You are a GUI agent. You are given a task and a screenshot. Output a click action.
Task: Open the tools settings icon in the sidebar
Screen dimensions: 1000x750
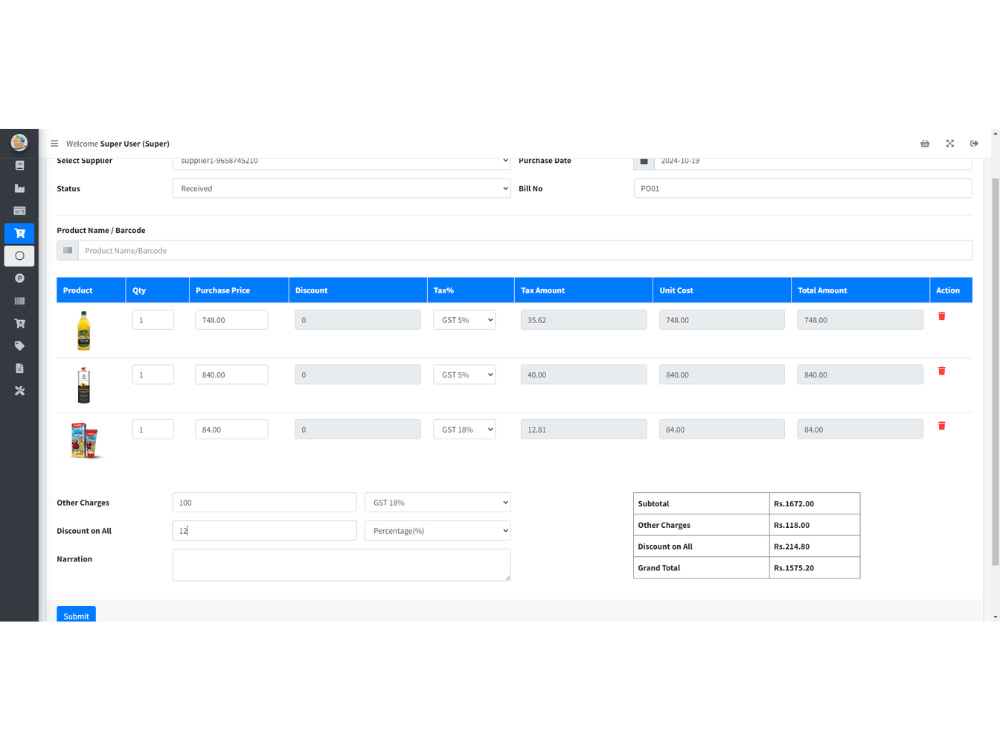[x=19, y=391]
